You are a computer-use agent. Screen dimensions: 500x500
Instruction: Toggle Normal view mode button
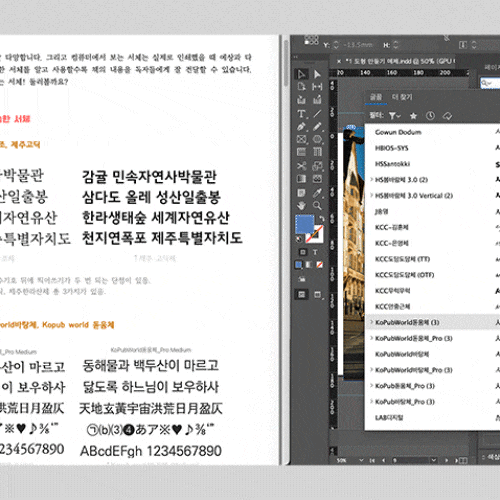coord(302,295)
